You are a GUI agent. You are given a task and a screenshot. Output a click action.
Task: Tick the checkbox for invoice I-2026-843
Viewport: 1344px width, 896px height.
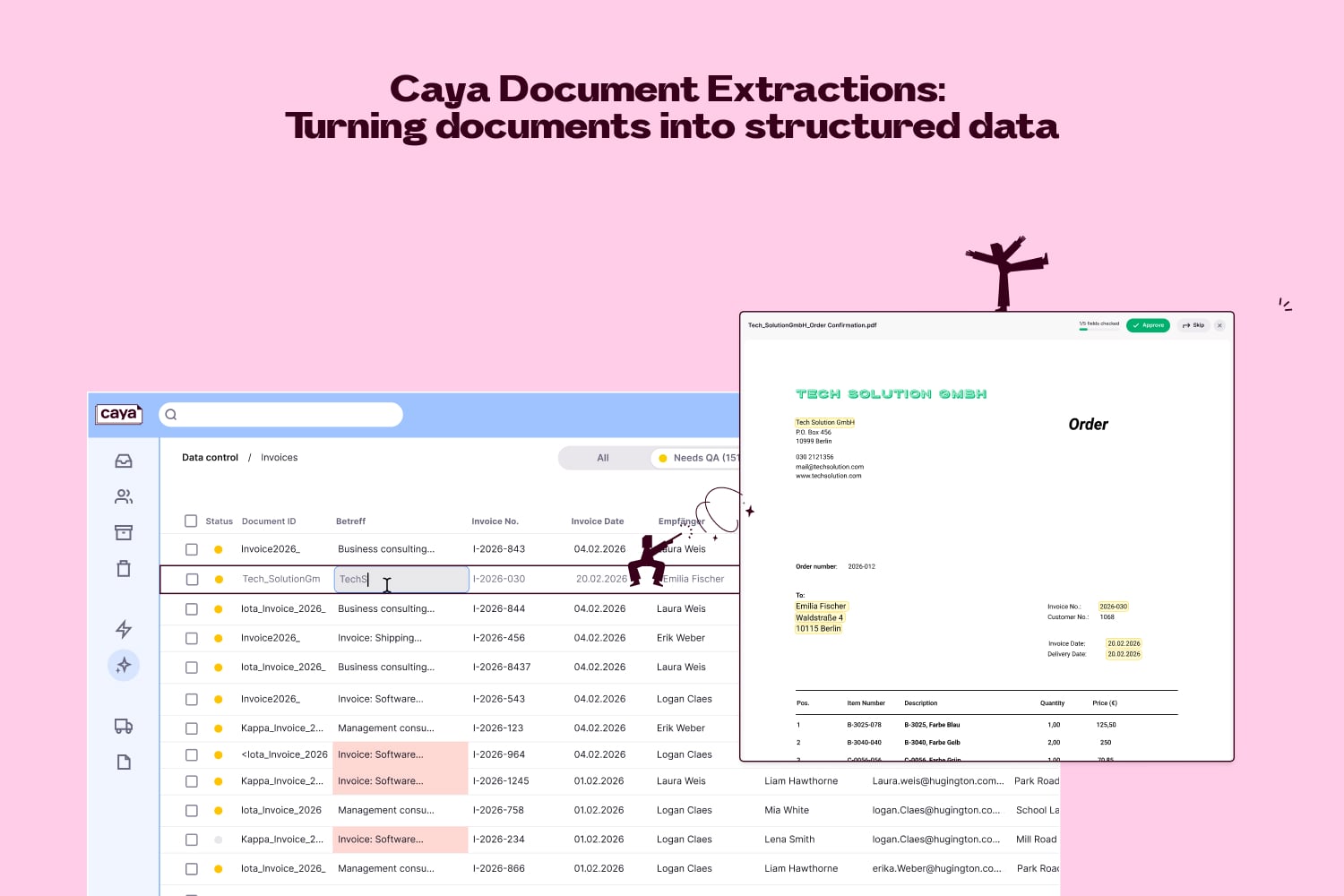[191, 549]
